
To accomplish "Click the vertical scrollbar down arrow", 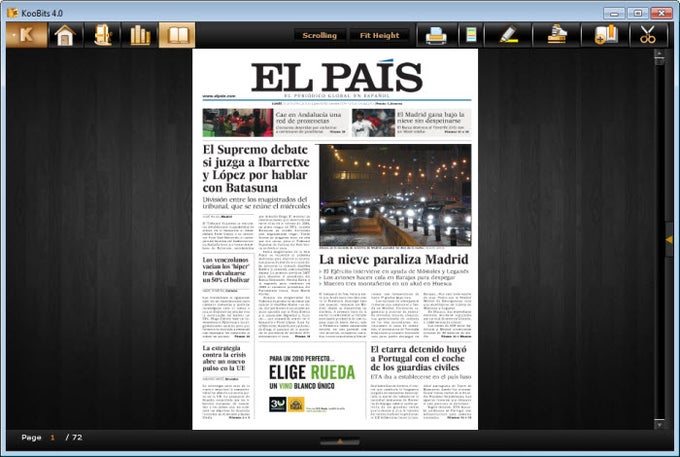I will (659, 425).
